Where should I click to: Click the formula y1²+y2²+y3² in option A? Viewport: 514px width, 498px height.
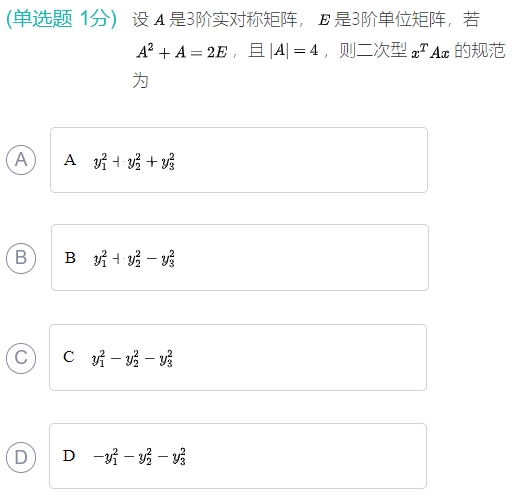tap(134, 161)
